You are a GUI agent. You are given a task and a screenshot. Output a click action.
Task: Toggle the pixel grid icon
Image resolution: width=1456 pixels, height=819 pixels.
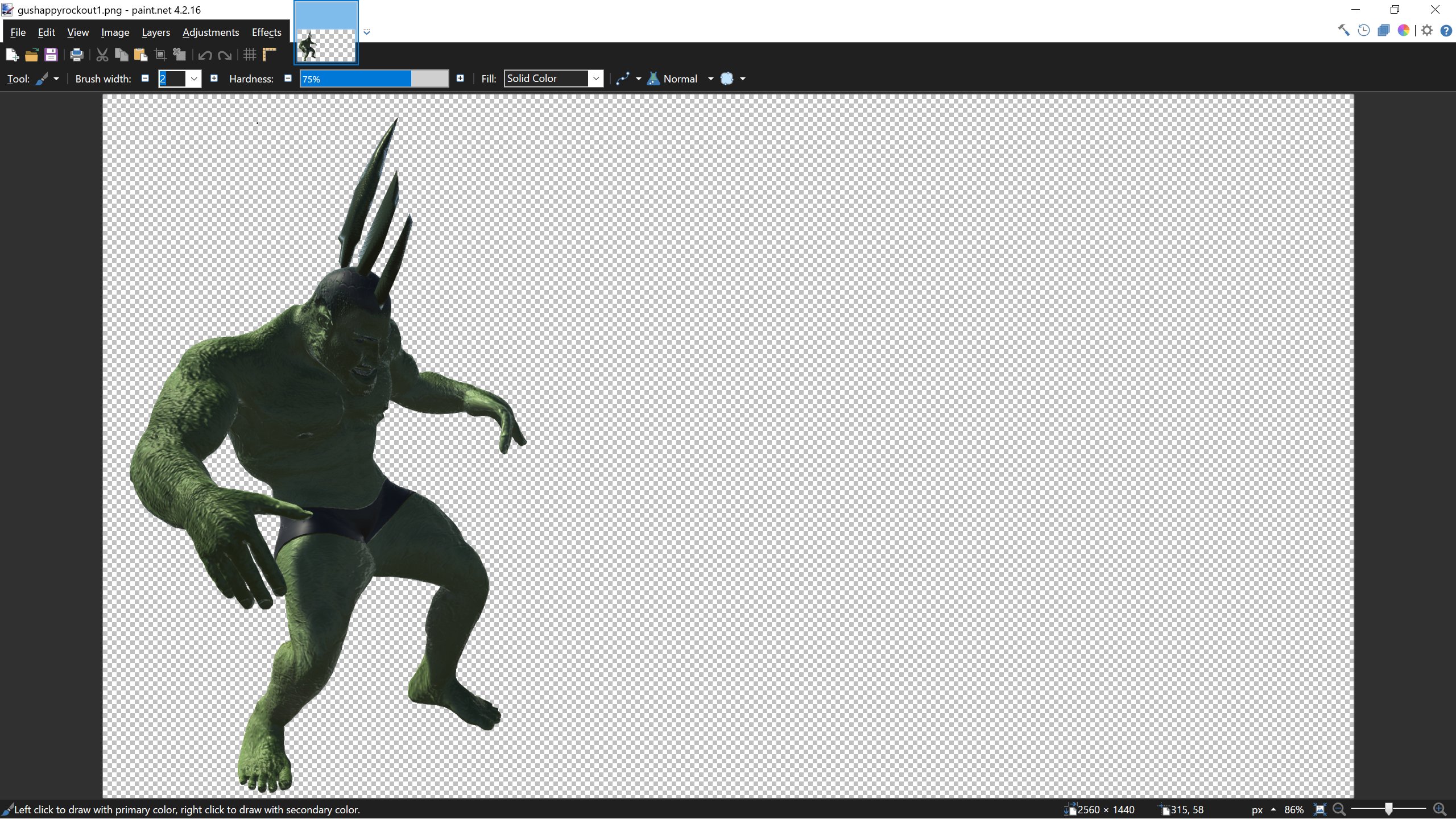click(250, 55)
